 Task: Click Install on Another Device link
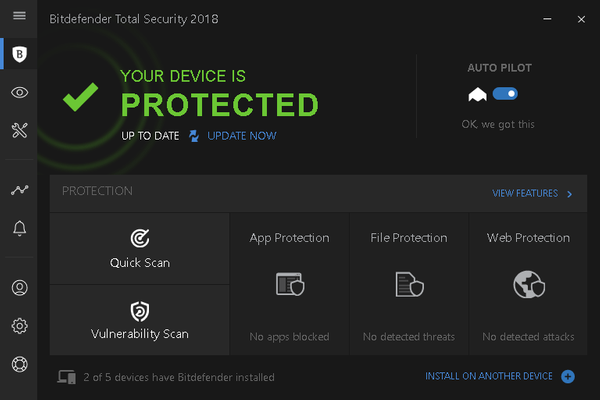[x=488, y=376]
